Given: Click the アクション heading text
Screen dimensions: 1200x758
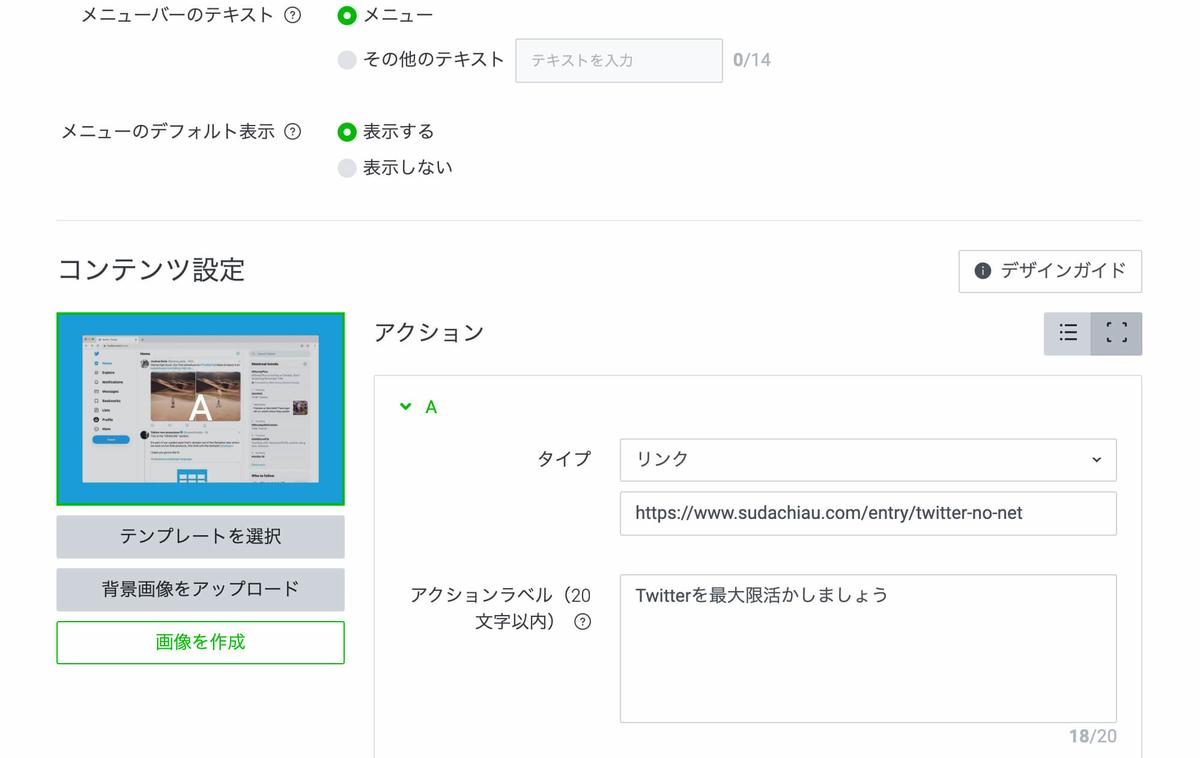Looking at the screenshot, I should pos(429,333).
